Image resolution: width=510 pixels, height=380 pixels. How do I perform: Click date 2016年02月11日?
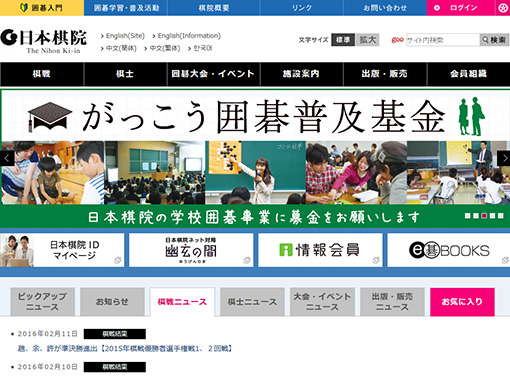(48, 334)
